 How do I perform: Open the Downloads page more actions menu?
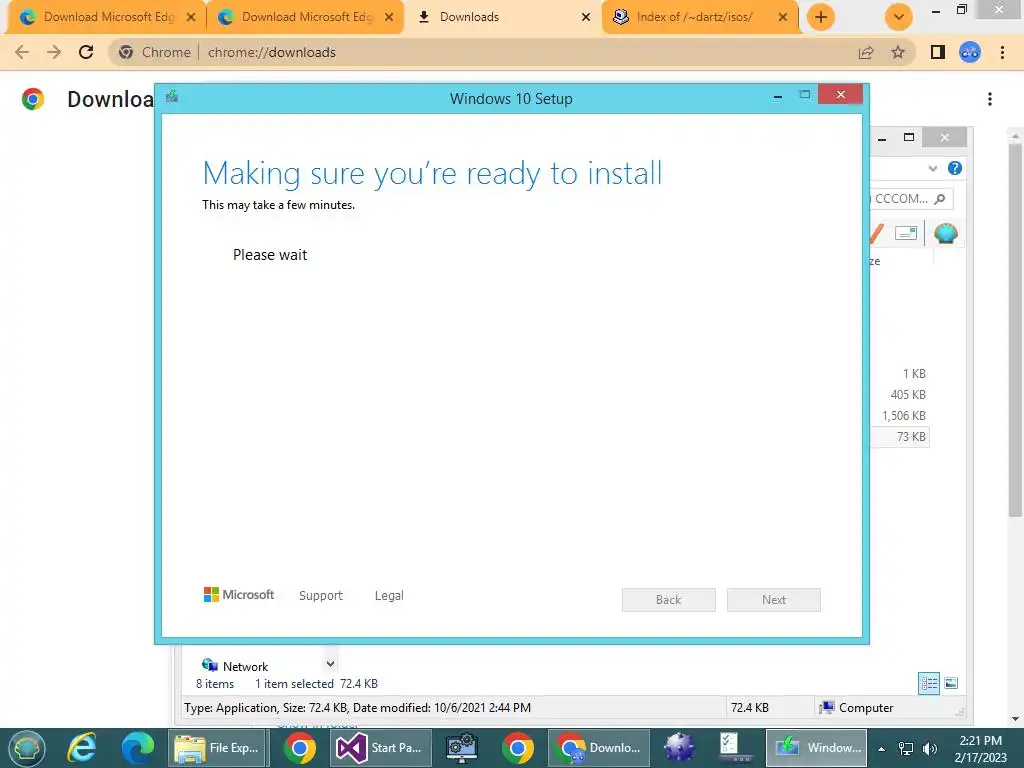click(990, 99)
